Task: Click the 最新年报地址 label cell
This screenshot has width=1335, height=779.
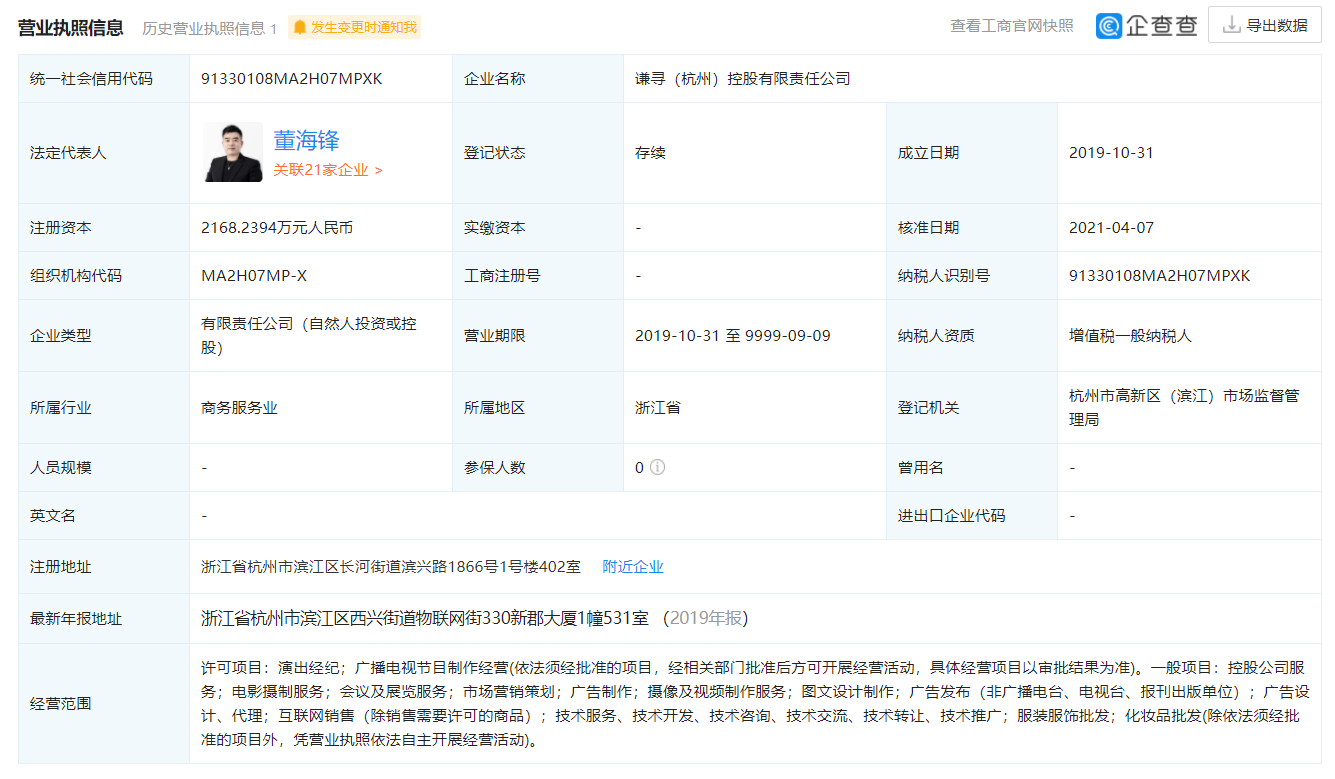Action: click(x=104, y=618)
